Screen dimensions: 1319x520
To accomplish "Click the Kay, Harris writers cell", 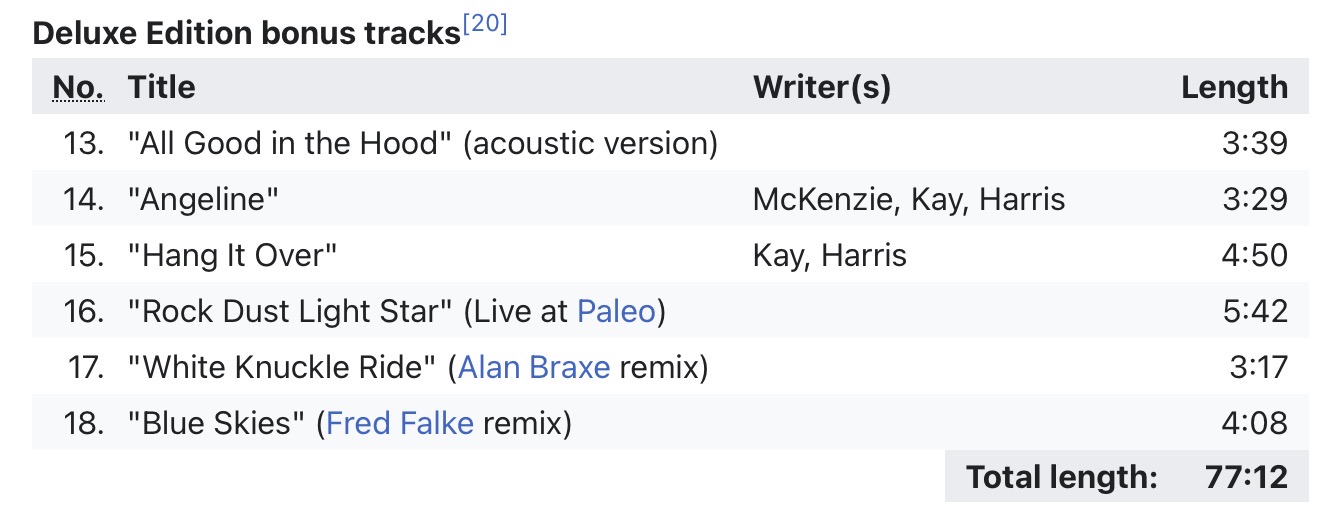I will coord(829,255).
